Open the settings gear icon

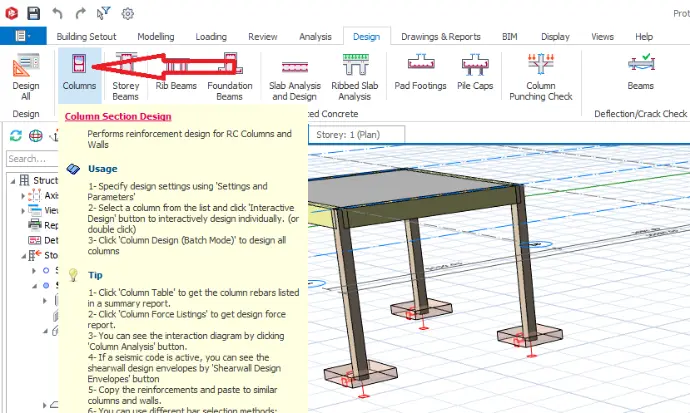[128, 14]
